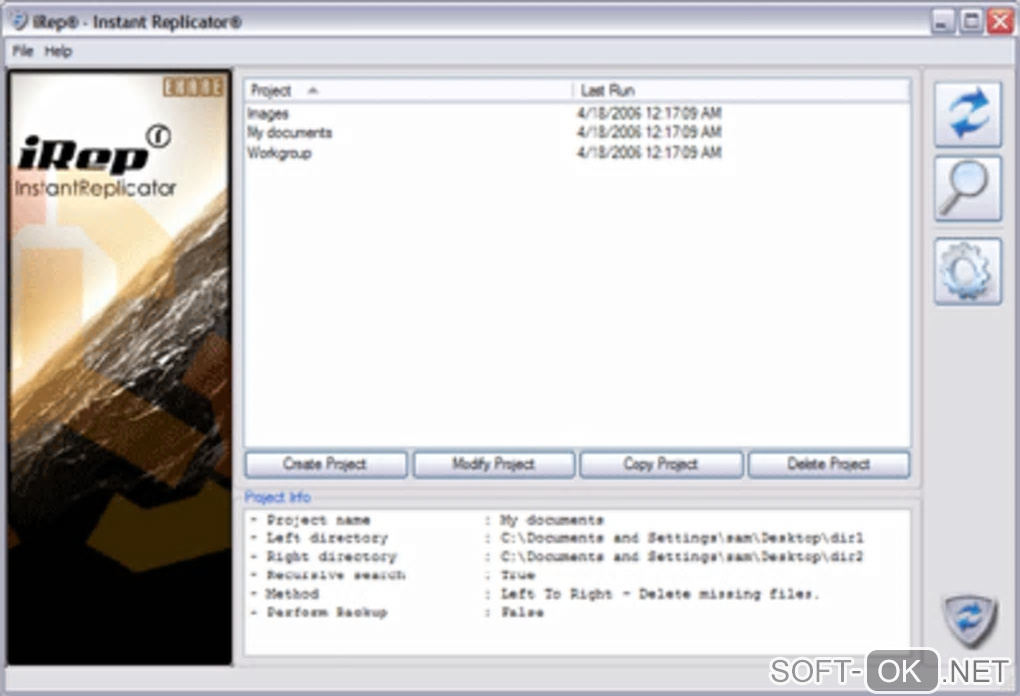Click the Create Project button

(326, 464)
